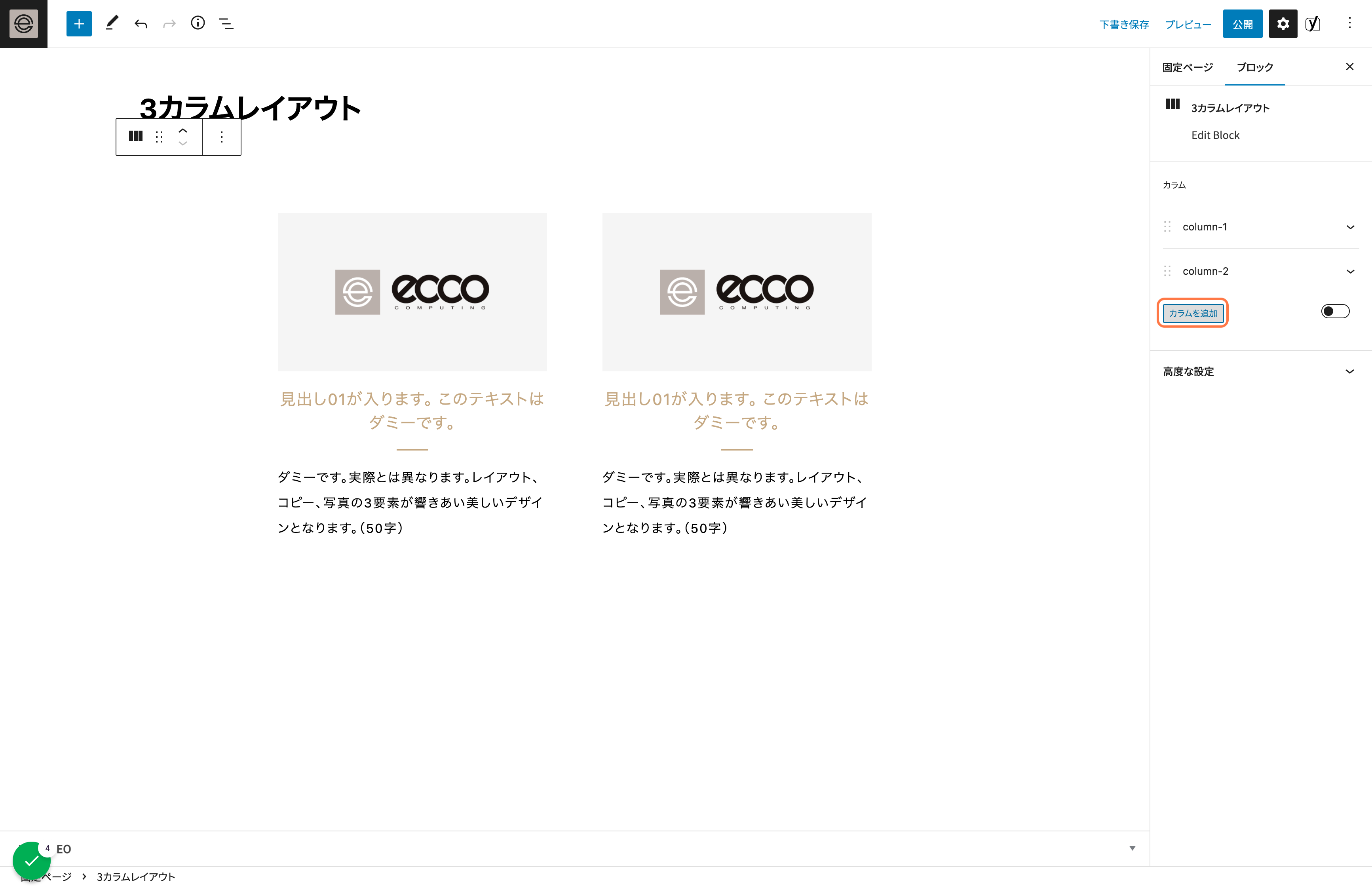The height and width of the screenshot is (886, 1372).
Task: Undo the last change
Action: (141, 24)
